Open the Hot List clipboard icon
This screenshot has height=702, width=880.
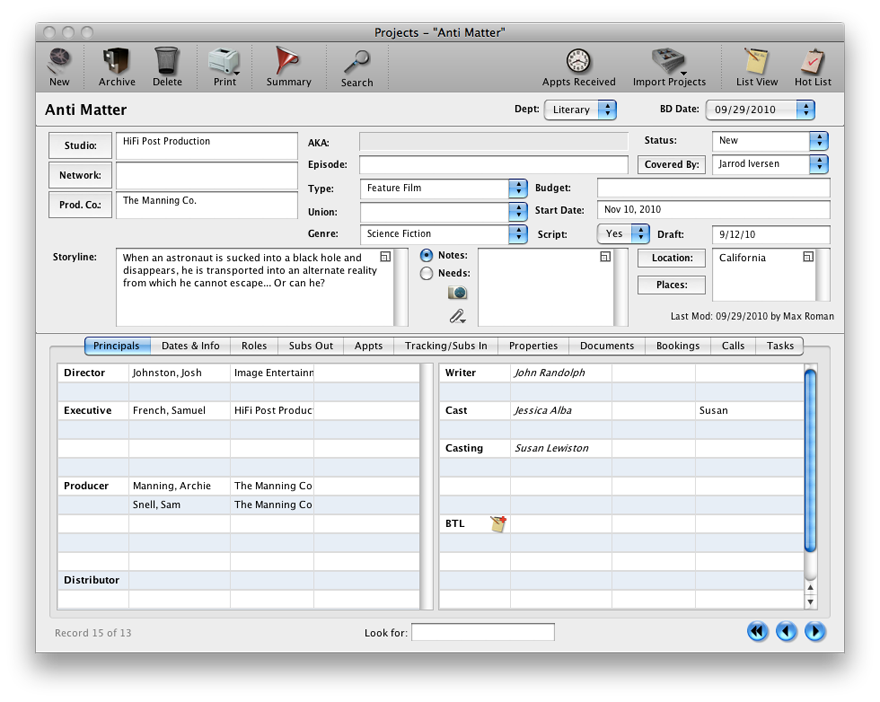813,67
